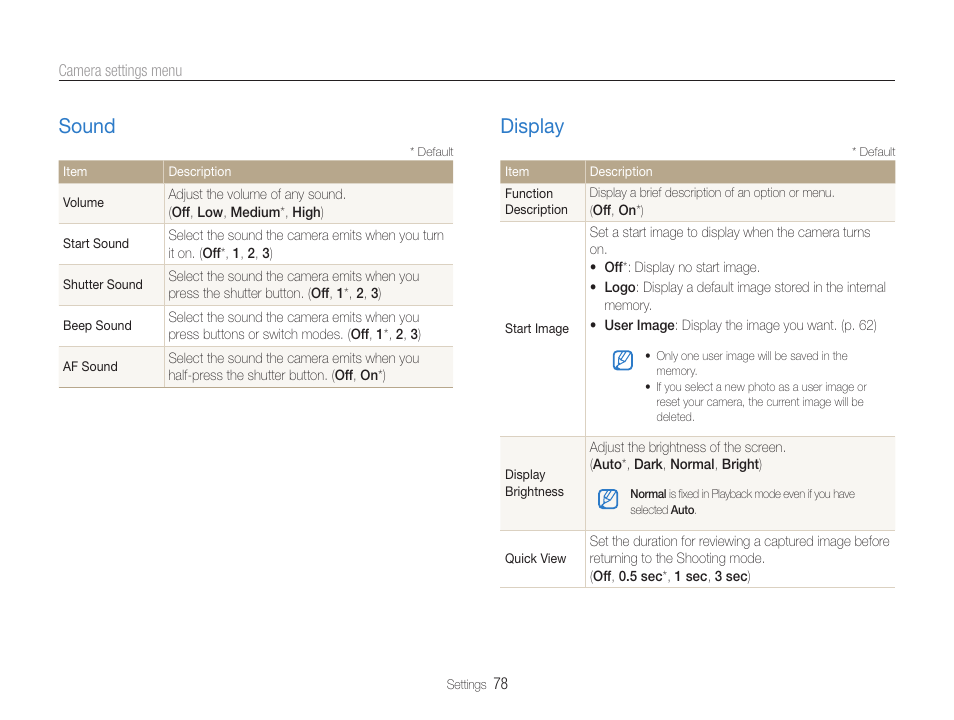Click the Function Description item cell
Image resolution: width=954 pixels, height=720 pixels.
pyautogui.click(x=543, y=202)
